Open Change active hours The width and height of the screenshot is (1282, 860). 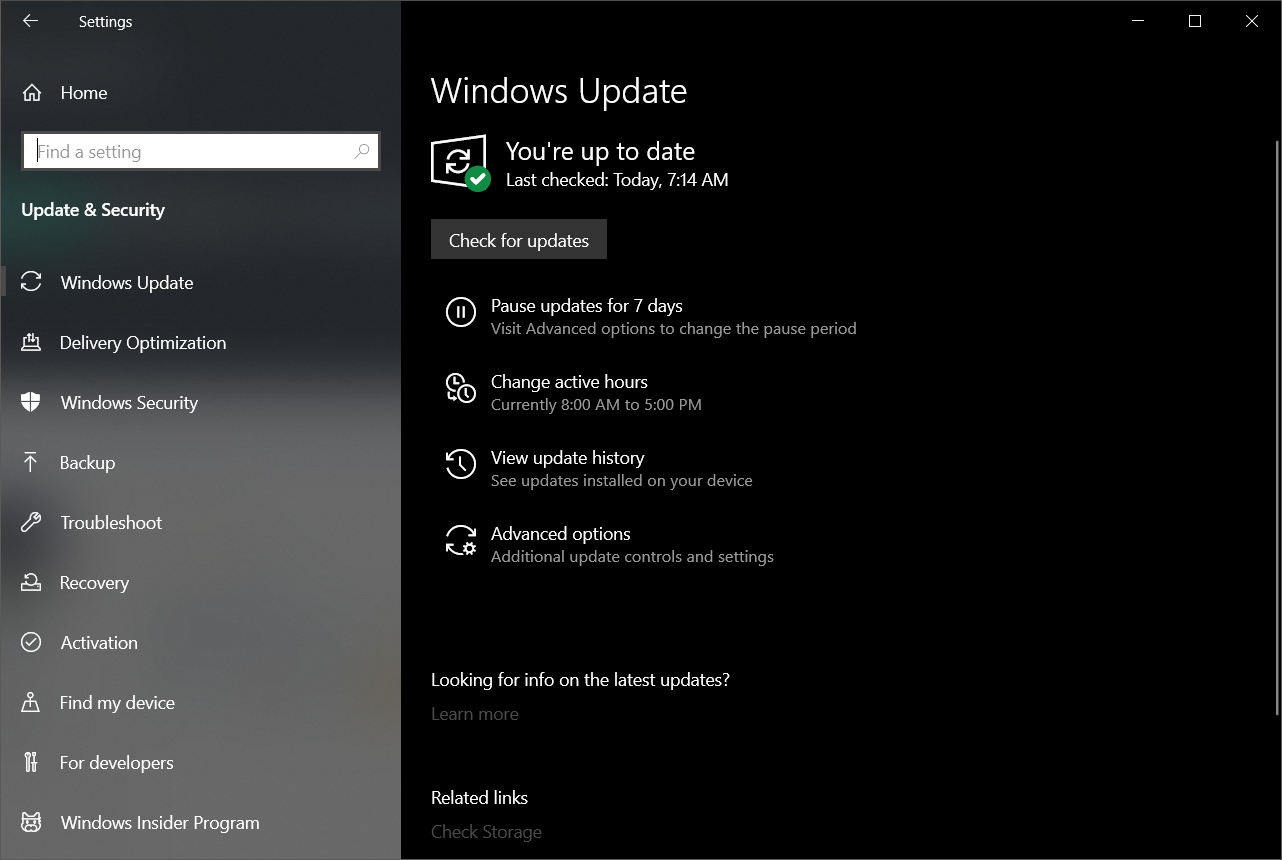[x=569, y=382]
